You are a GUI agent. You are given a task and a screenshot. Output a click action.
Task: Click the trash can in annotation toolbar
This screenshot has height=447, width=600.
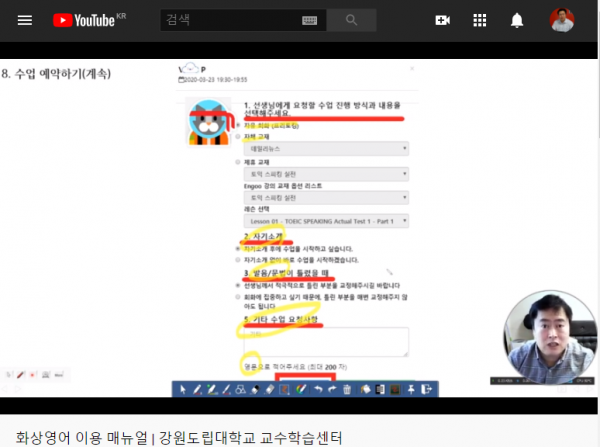(x=346, y=389)
